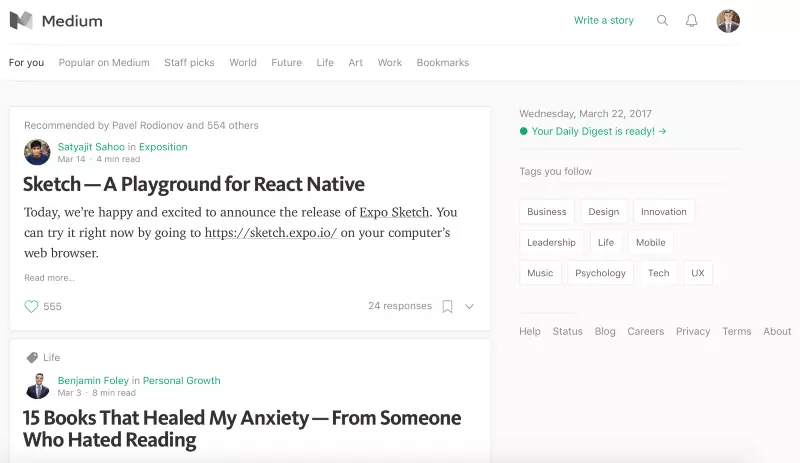Screen dimensions: 800x463
Task: Click Benjamin Foley's author avatar
Action: click(x=37, y=386)
